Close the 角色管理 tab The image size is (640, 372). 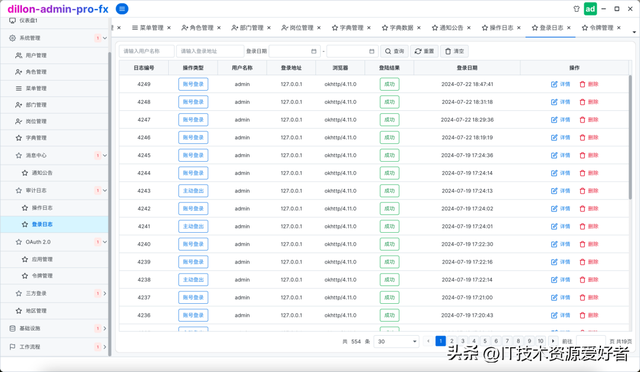[x=219, y=28]
